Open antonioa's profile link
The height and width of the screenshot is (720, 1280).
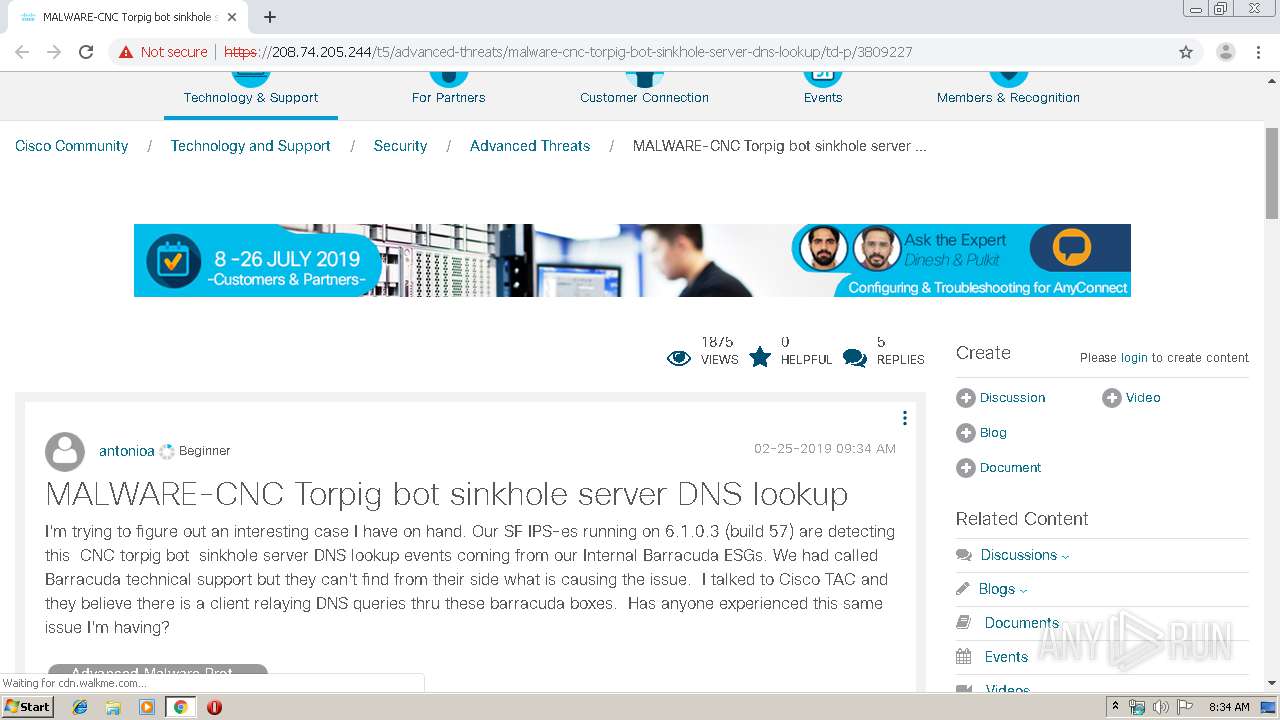tap(127, 451)
